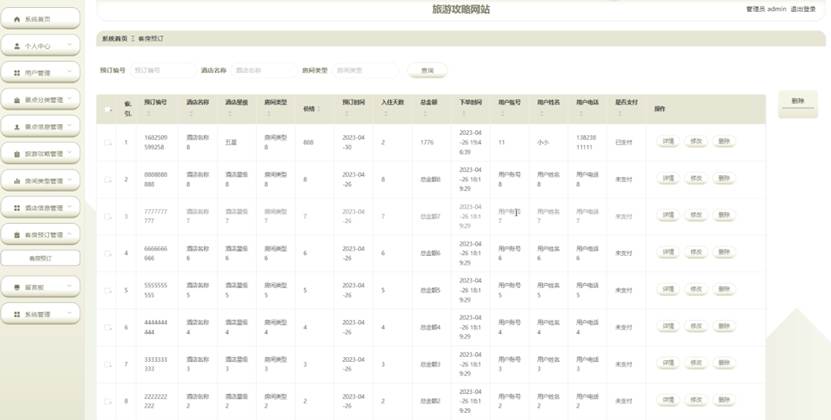831x420 pixels.
Task: Click sort icon under 用户姓名 column header
Action: (x=542, y=113)
